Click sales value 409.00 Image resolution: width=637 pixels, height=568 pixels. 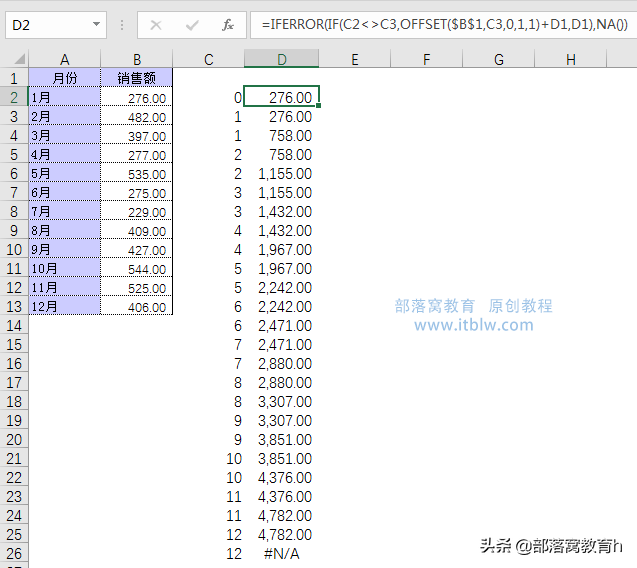[x=136, y=230]
